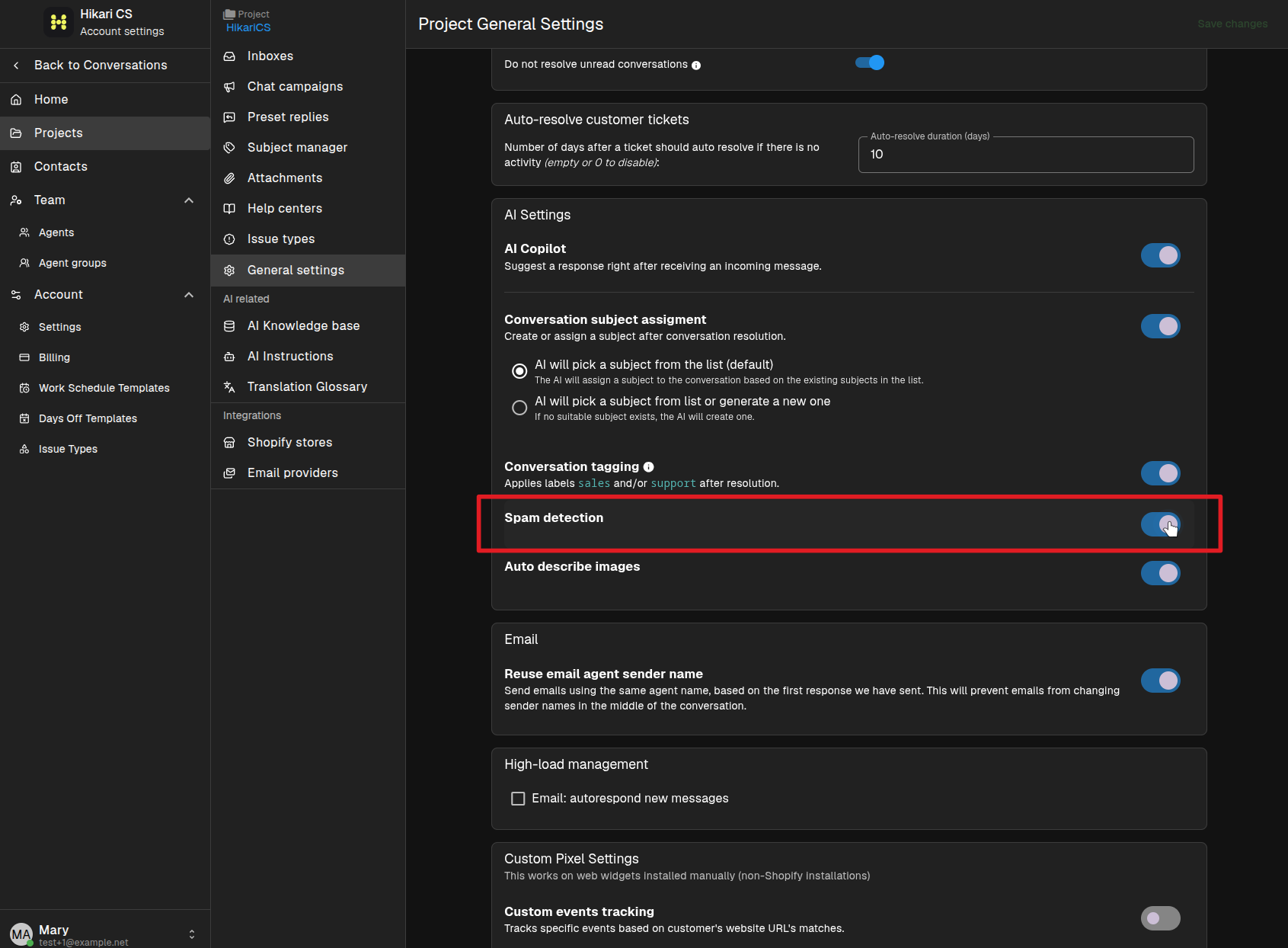This screenshot has width=1288, height=948.
Task: Click the Translation Glossary icon
Action: tap(229, 387)
